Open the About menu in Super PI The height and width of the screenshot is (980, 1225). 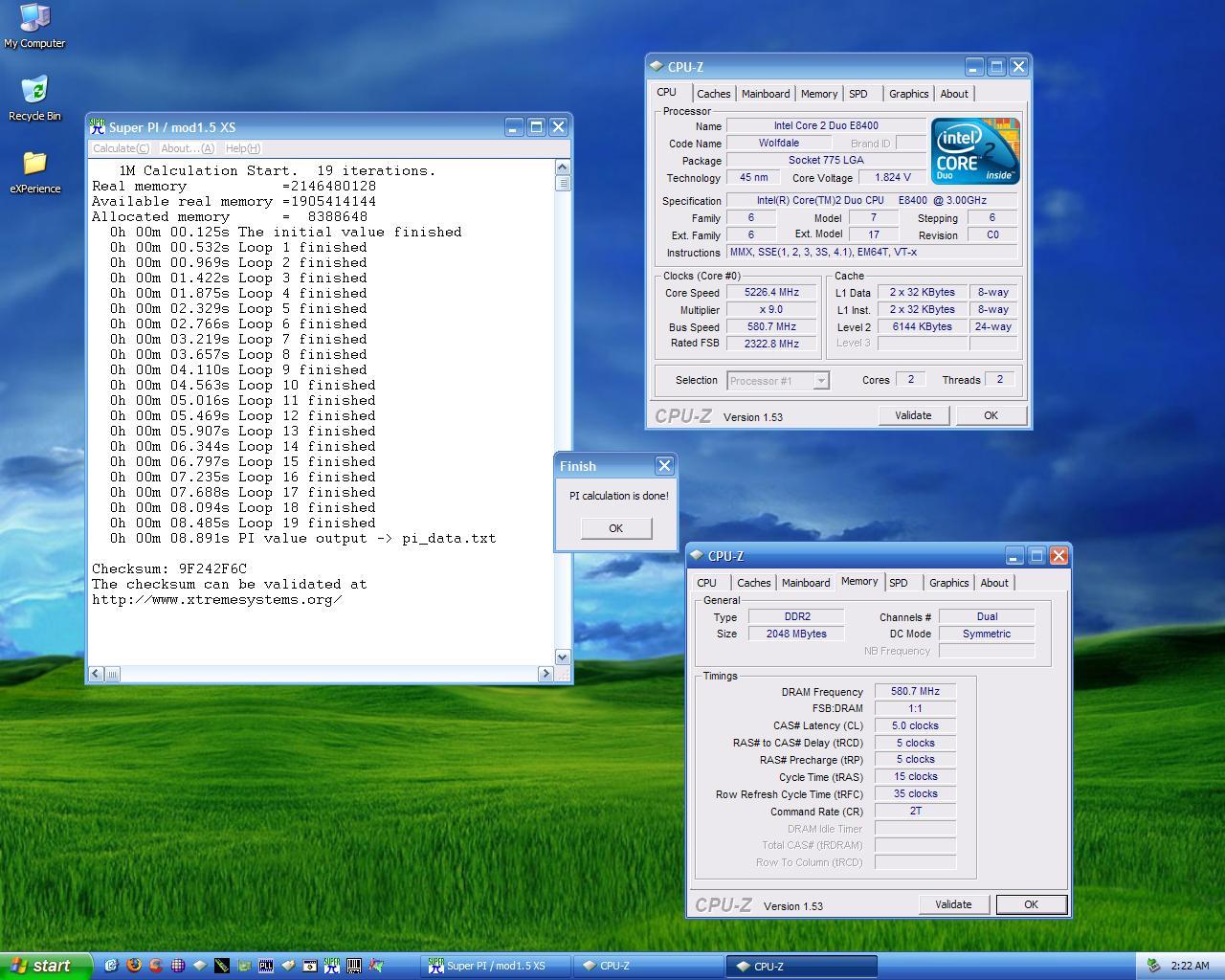click(188, 148)
